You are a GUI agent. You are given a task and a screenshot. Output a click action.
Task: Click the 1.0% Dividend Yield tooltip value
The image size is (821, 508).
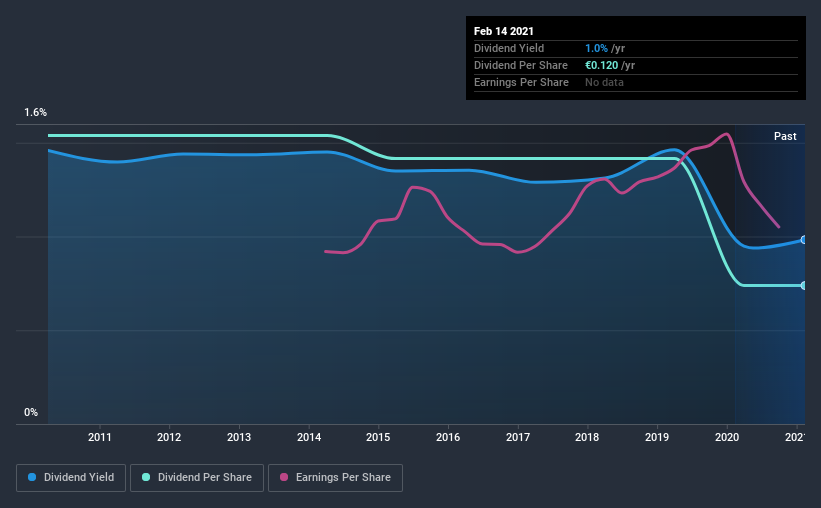pos(596,48)
